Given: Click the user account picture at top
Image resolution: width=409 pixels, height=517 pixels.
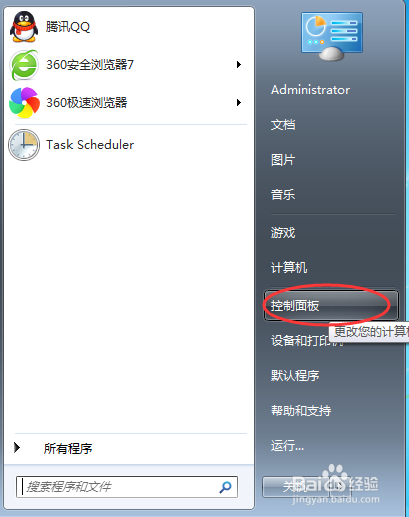Looking at the screenshot, I should [x=332, y=37].
